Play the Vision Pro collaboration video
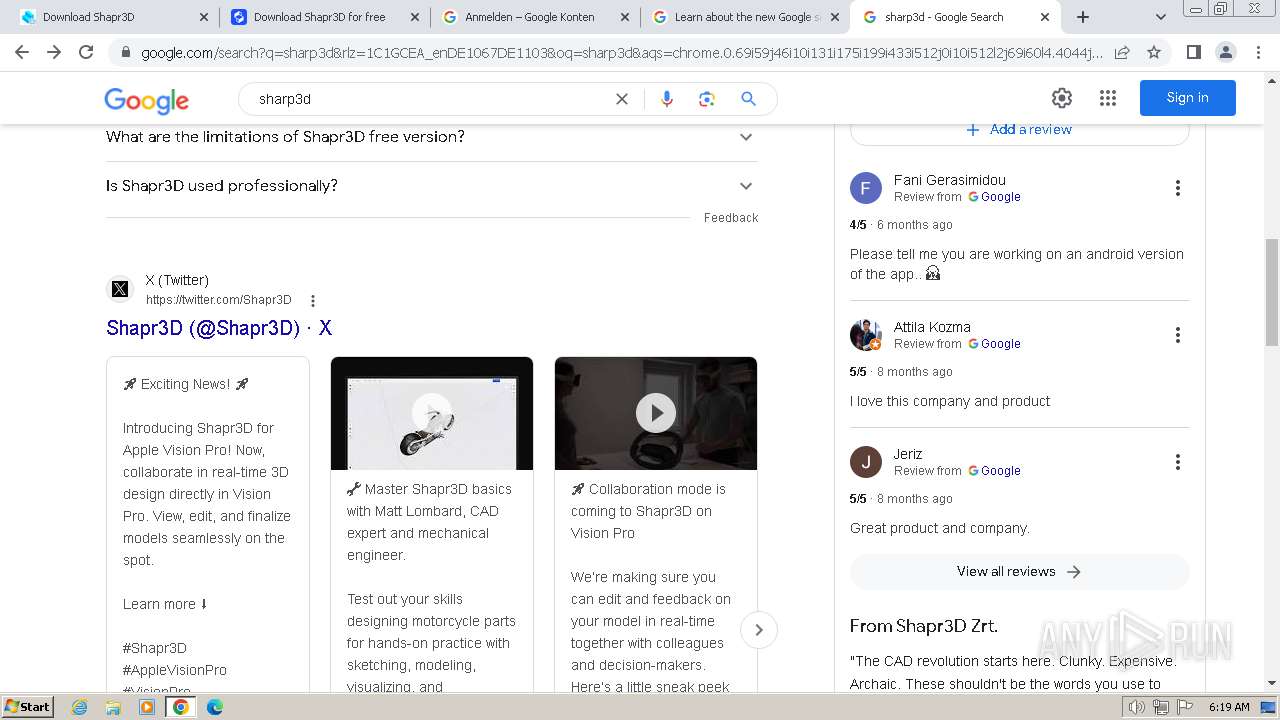This screenshot has height=720, width=1280. (x=656, y=413)
